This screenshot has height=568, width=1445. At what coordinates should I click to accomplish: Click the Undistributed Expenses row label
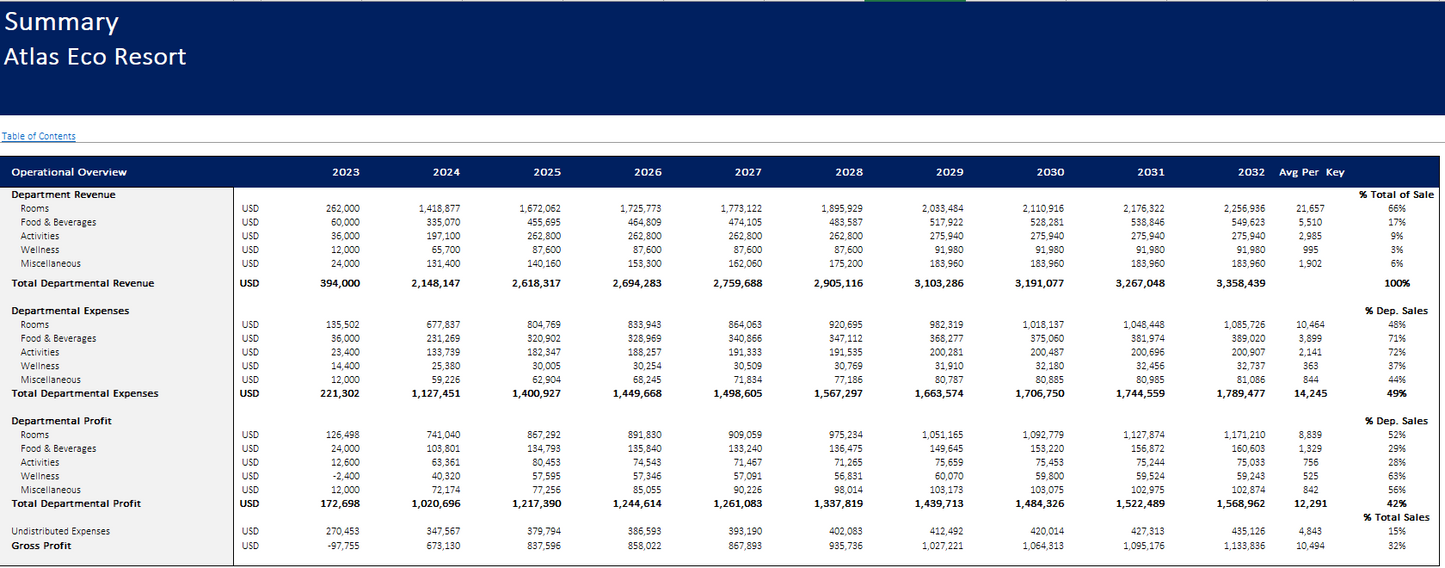pos(61,531)
